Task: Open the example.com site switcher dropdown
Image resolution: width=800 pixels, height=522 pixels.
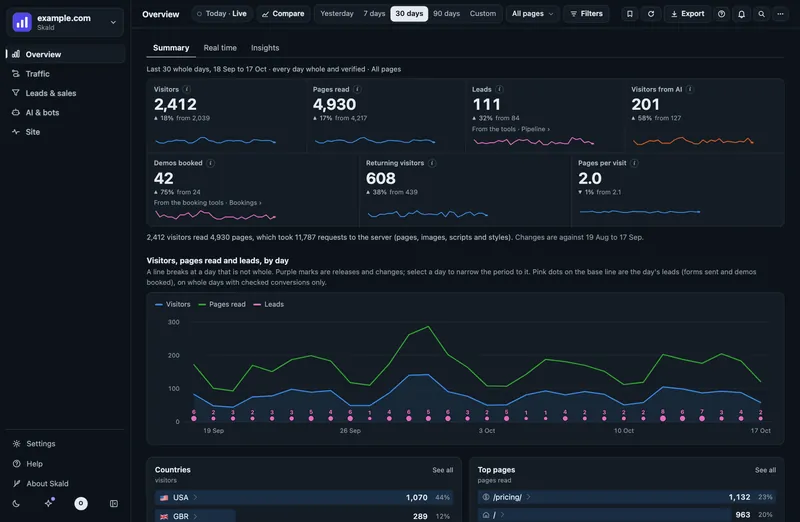Action: point(65,22)
